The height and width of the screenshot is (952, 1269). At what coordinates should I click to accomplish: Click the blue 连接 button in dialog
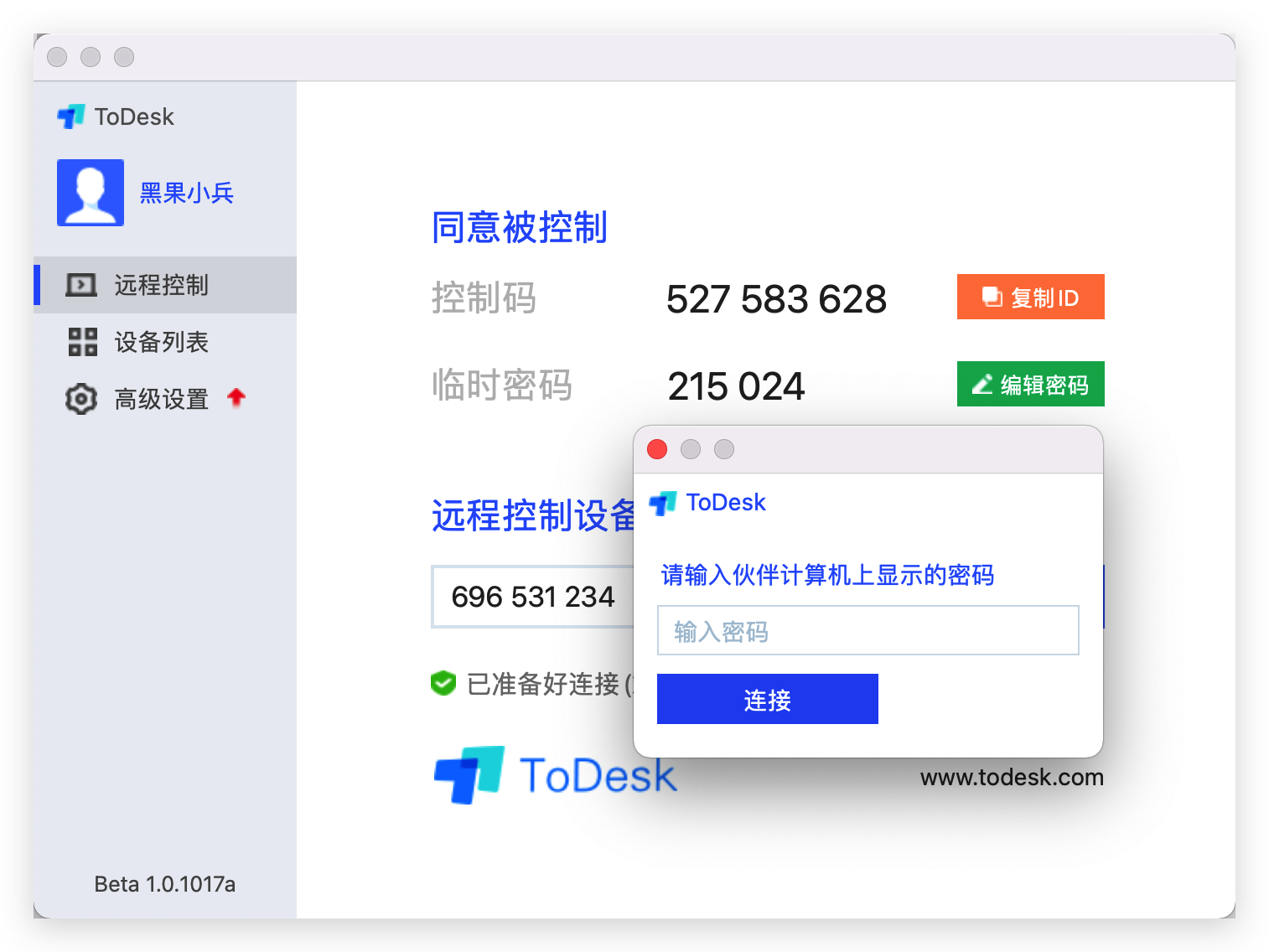tap(767, 699)
